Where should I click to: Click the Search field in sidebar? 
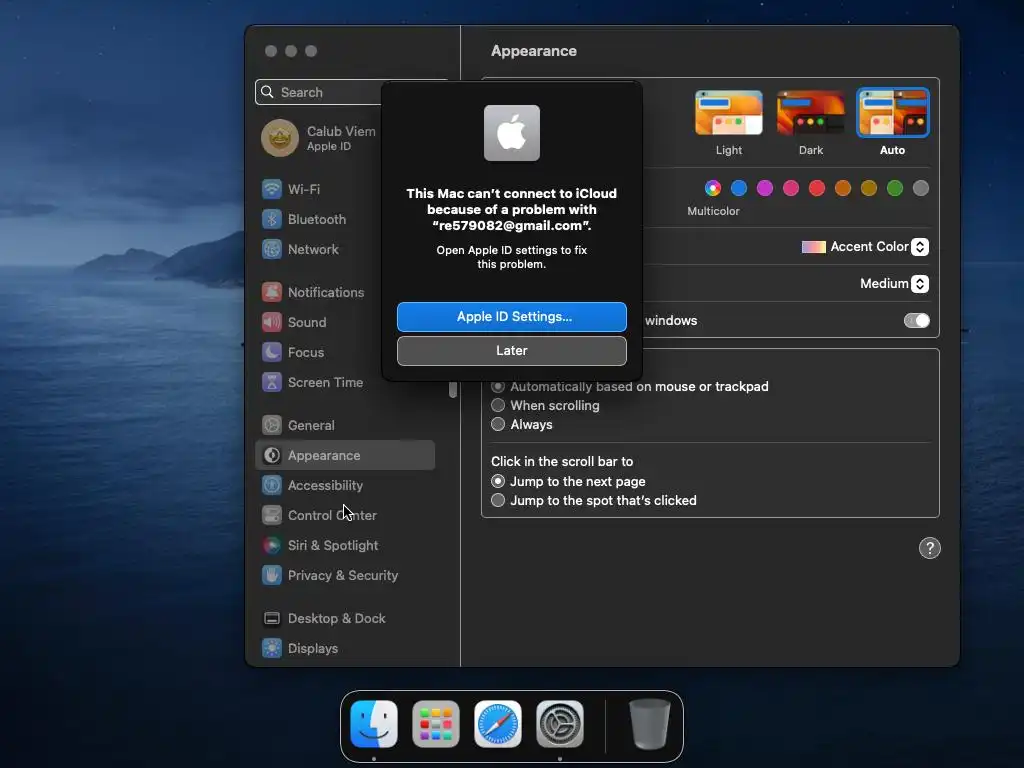coord(320,92)
